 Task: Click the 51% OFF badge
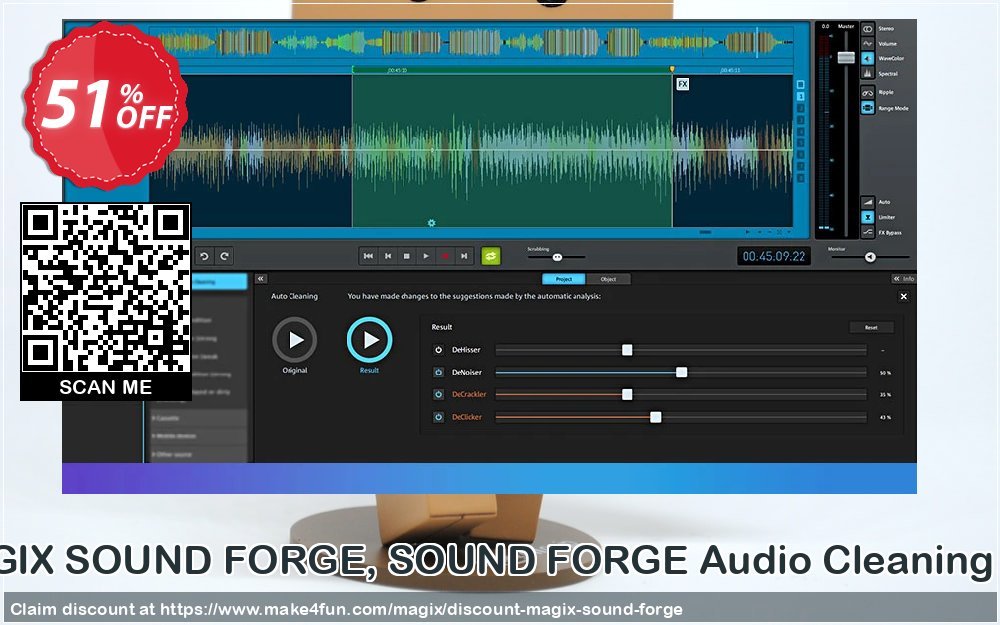point(106,105)
